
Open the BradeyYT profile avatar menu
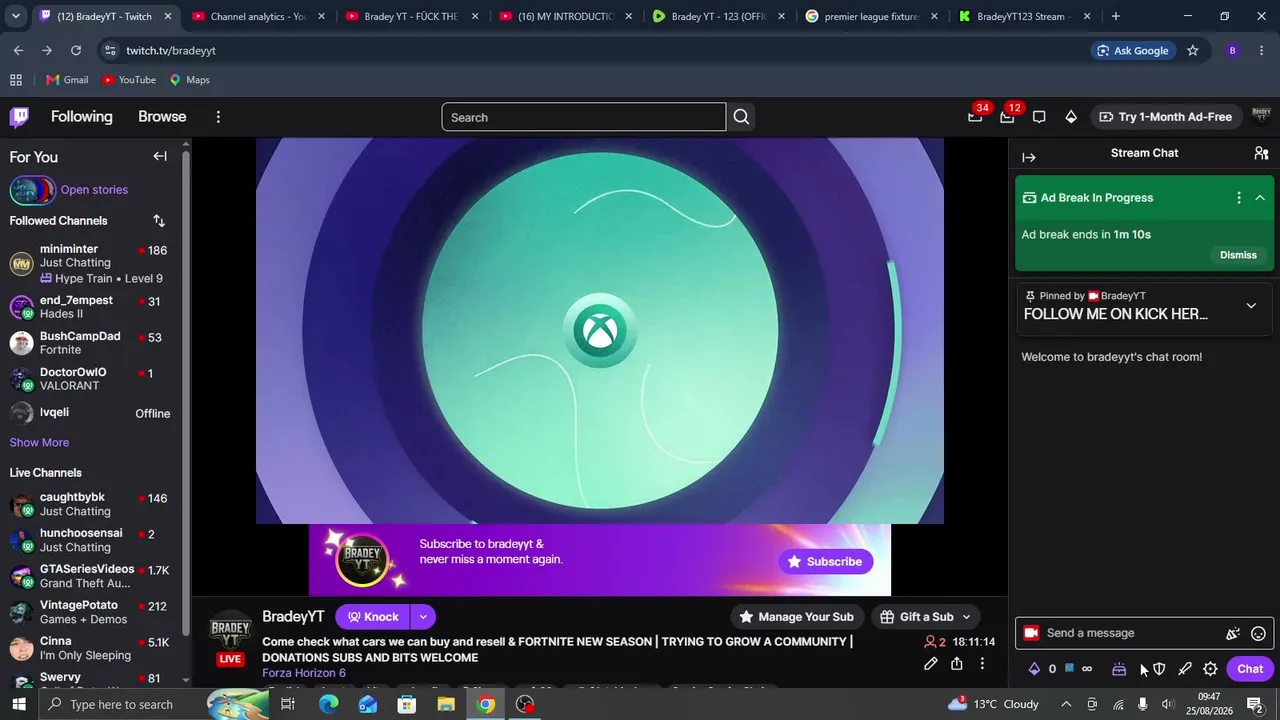click(x=1261, y=117)
